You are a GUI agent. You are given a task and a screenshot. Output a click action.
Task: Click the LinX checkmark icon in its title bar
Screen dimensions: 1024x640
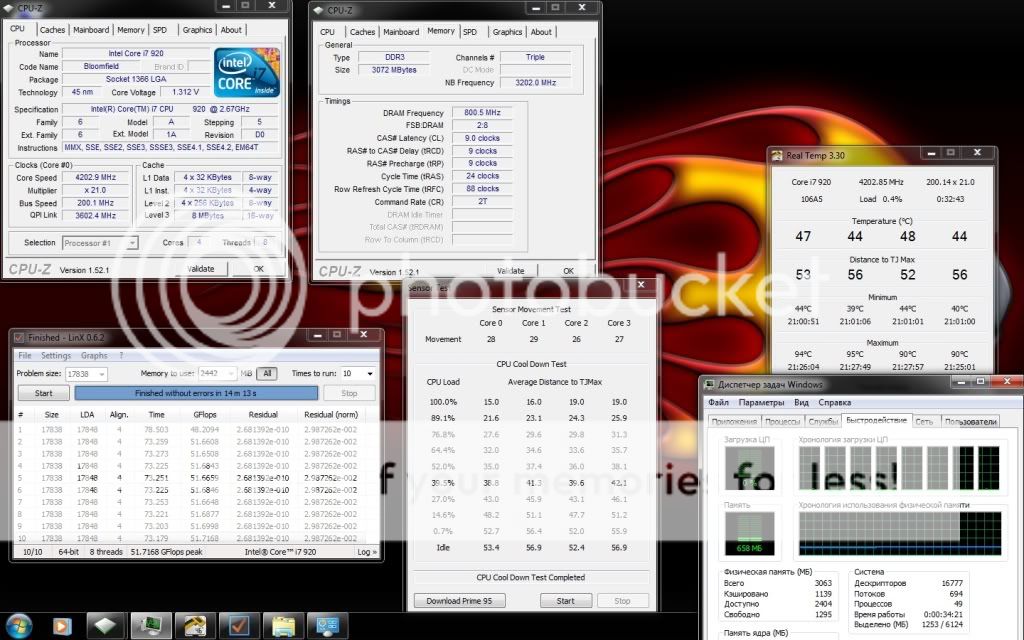pos(19,338)
